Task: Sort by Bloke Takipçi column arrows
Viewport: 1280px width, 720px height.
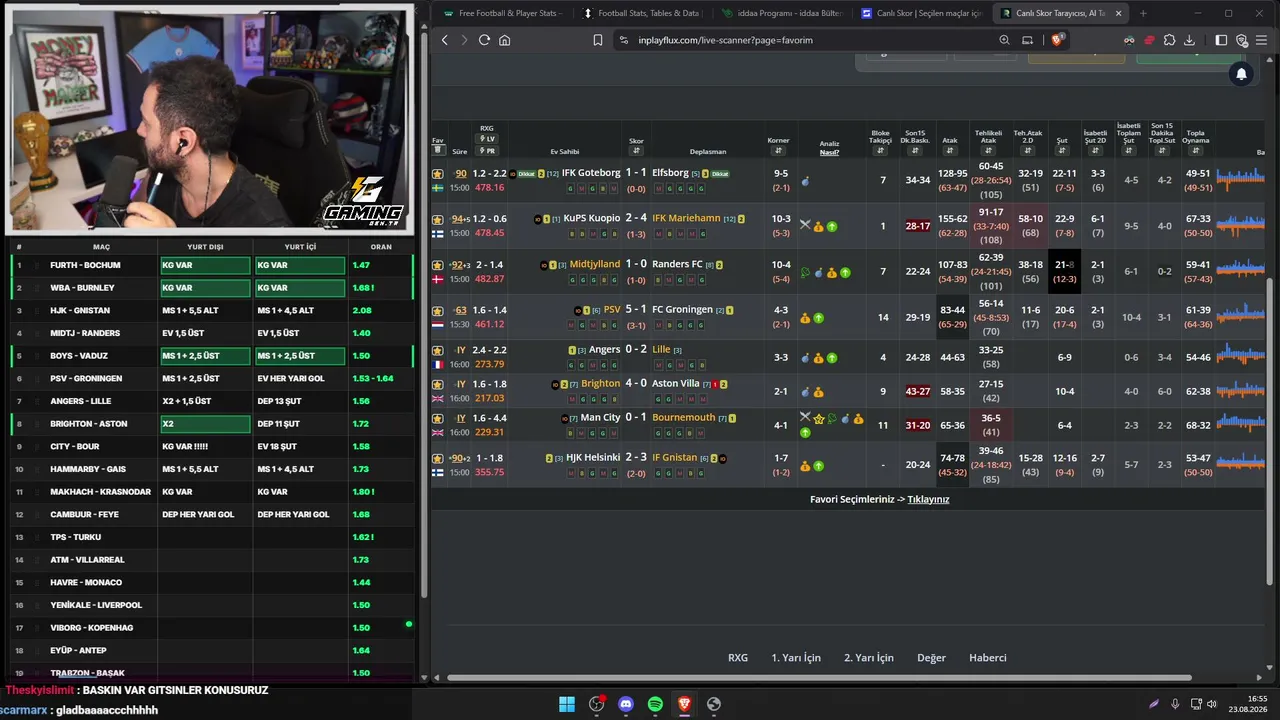Action: (x=880, y=151)
